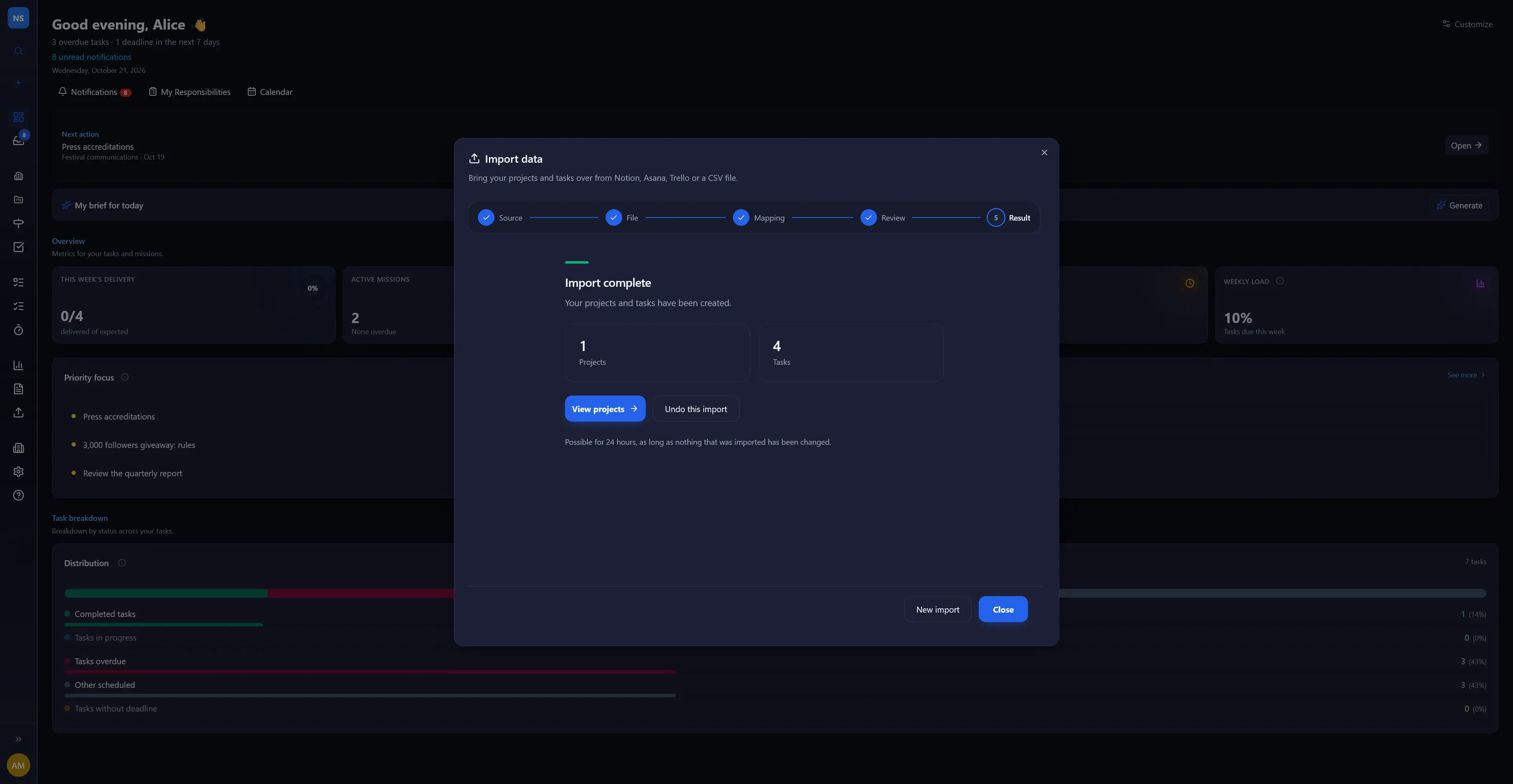Viewport: 1513px width, 784px height.
Task: Open the 3,000 followers giveaway: rules item
Action: pyautogui.click(x=139, y=445)
